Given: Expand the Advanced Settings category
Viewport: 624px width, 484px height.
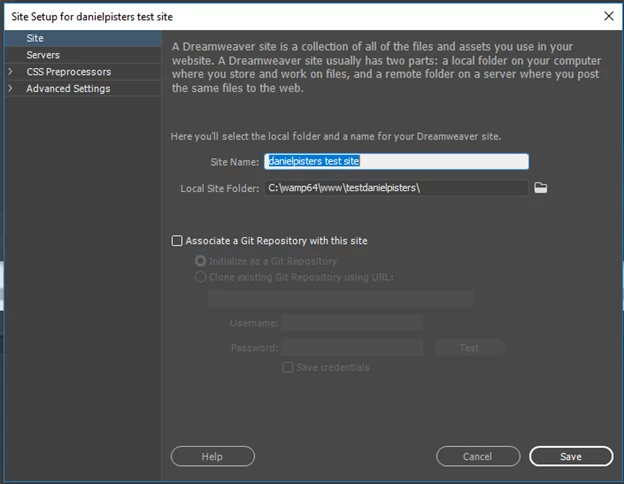Looking at the screenshot, I should [10, 88].
